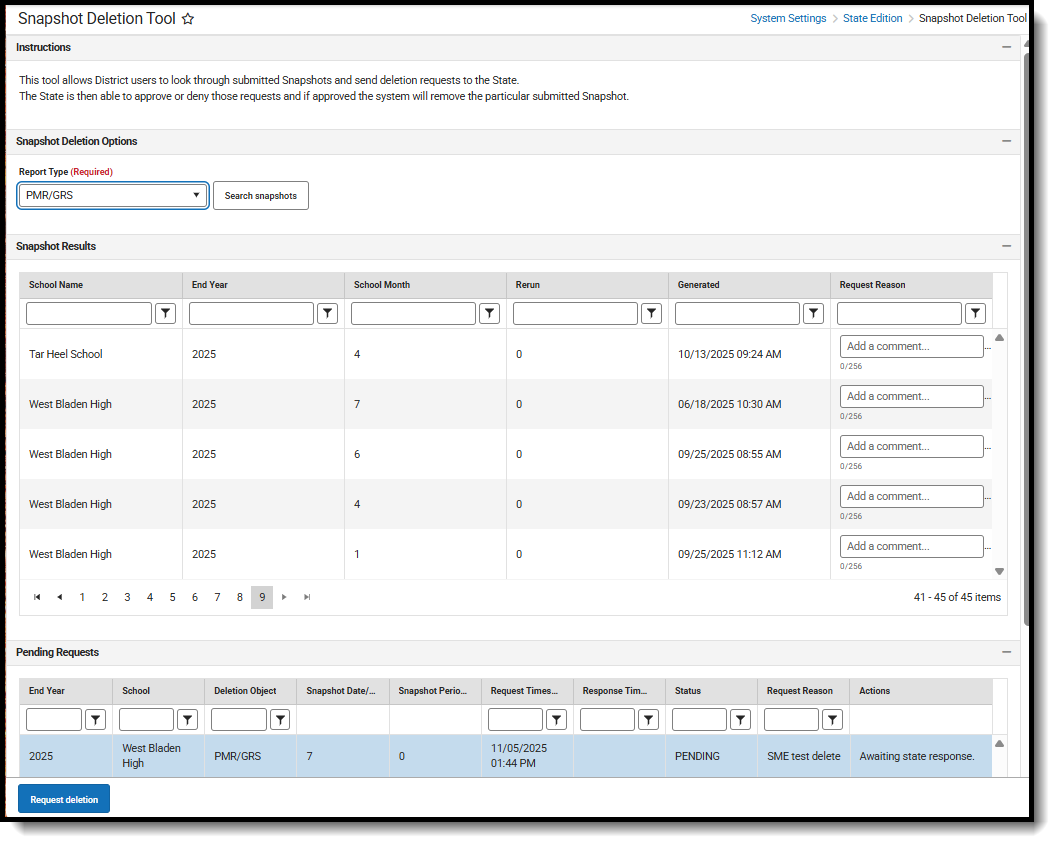Open the Generated column filter icon
Viewport: 1059px width, 847px height.
[x=813, y=313]
